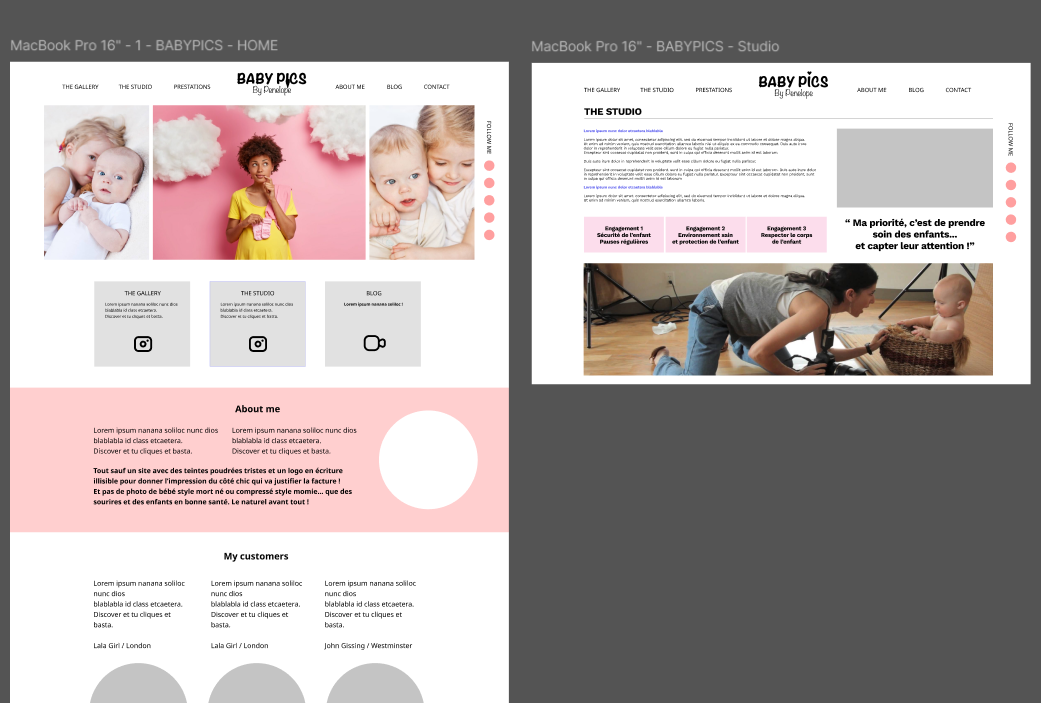Click bottom pink dot under FOLLOW ME in Studio frame
The height and width of the screenshot is (703, 1041).
coord(1011,237)
